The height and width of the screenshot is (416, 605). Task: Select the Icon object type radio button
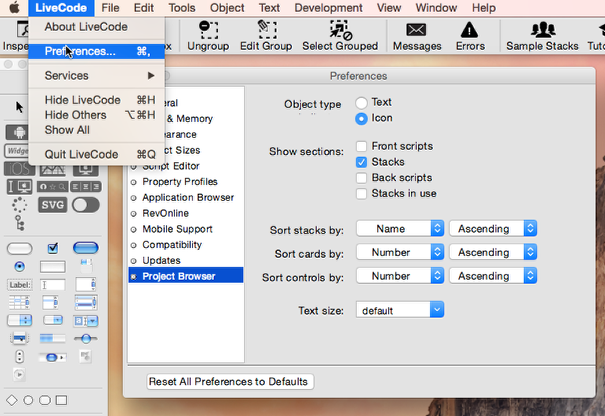click(x=361, y=118)
